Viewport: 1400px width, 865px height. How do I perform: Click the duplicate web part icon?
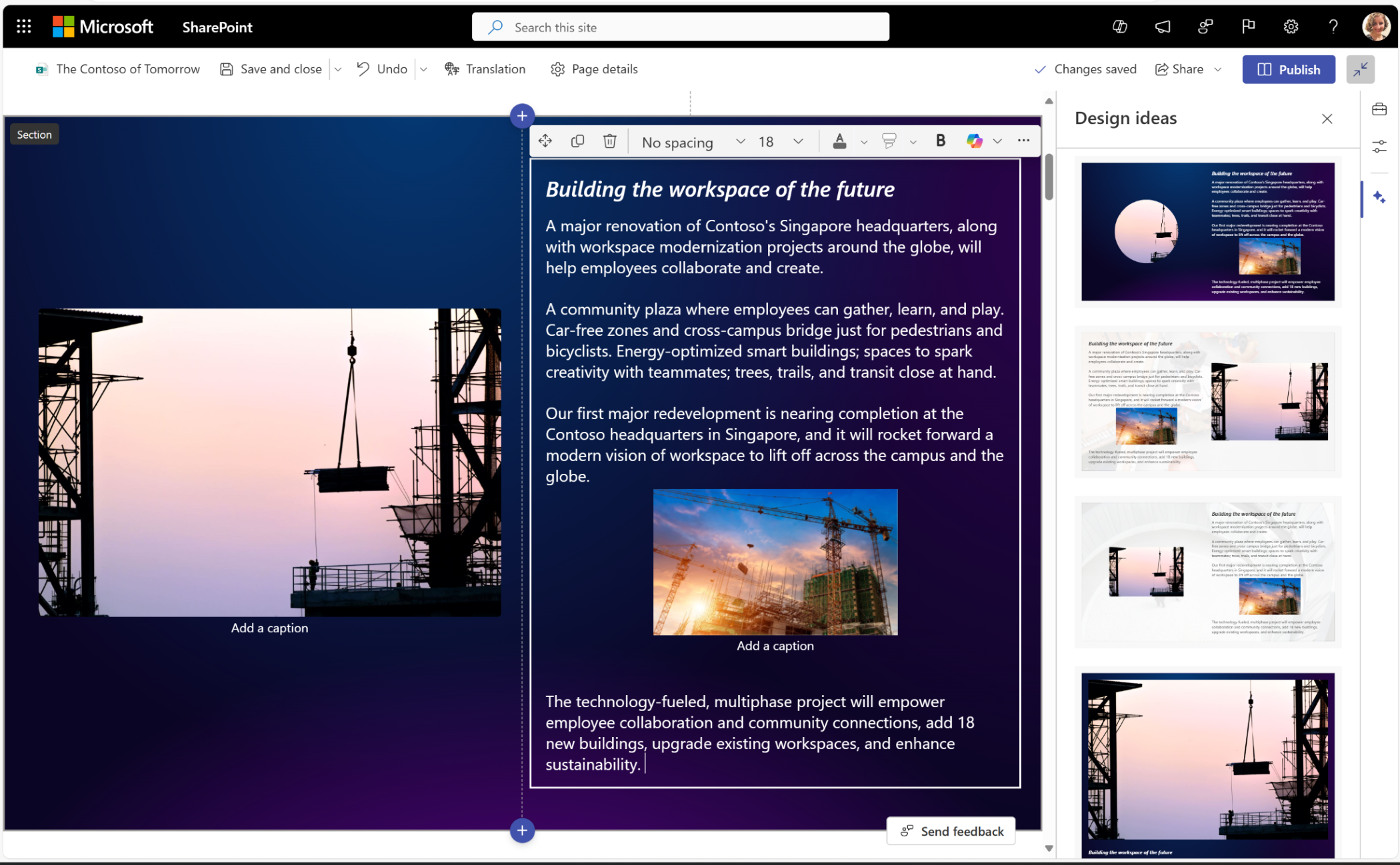pyautogui.click(x=578, y=140)
